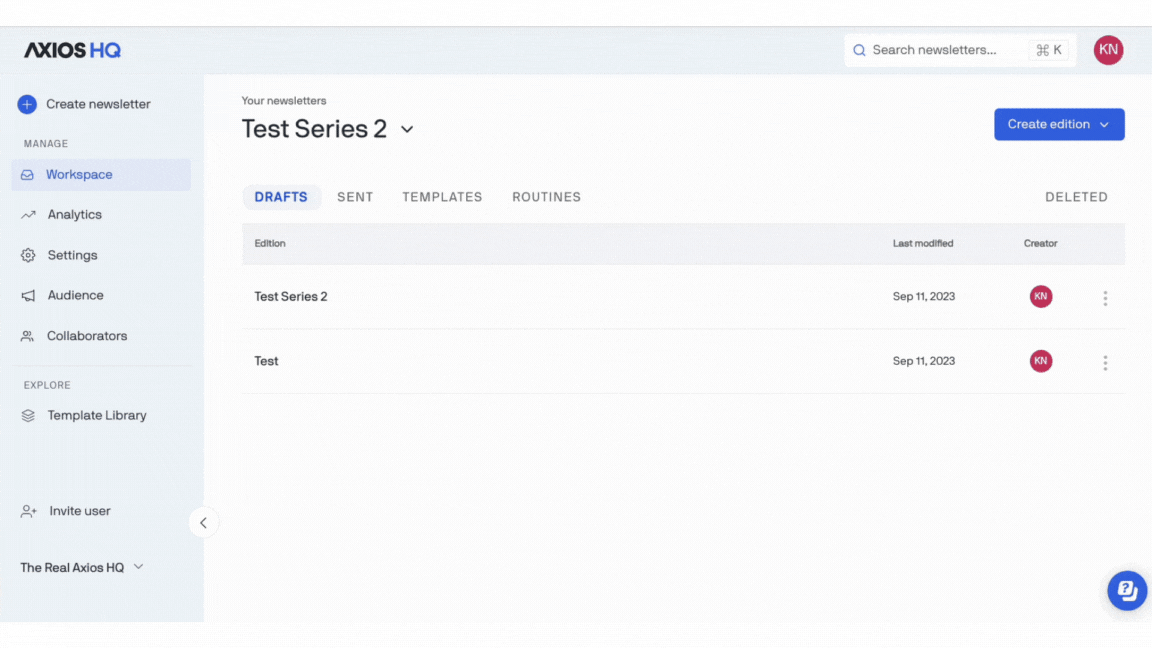1152x648 pixels.
Task: Click the search magnifier icon
Action: click(x=859, y=50)
